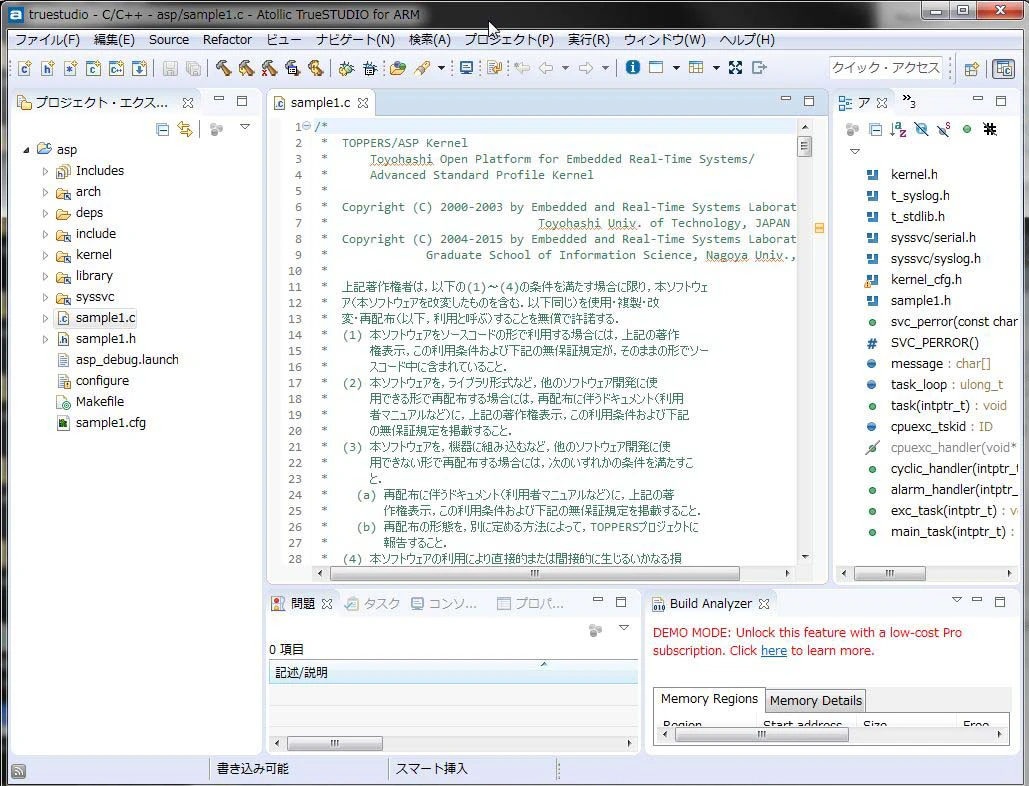Viewport: 1029px width, 786px height.
Task: Collapse all in Project Explorer
Action: click(163, 129)
